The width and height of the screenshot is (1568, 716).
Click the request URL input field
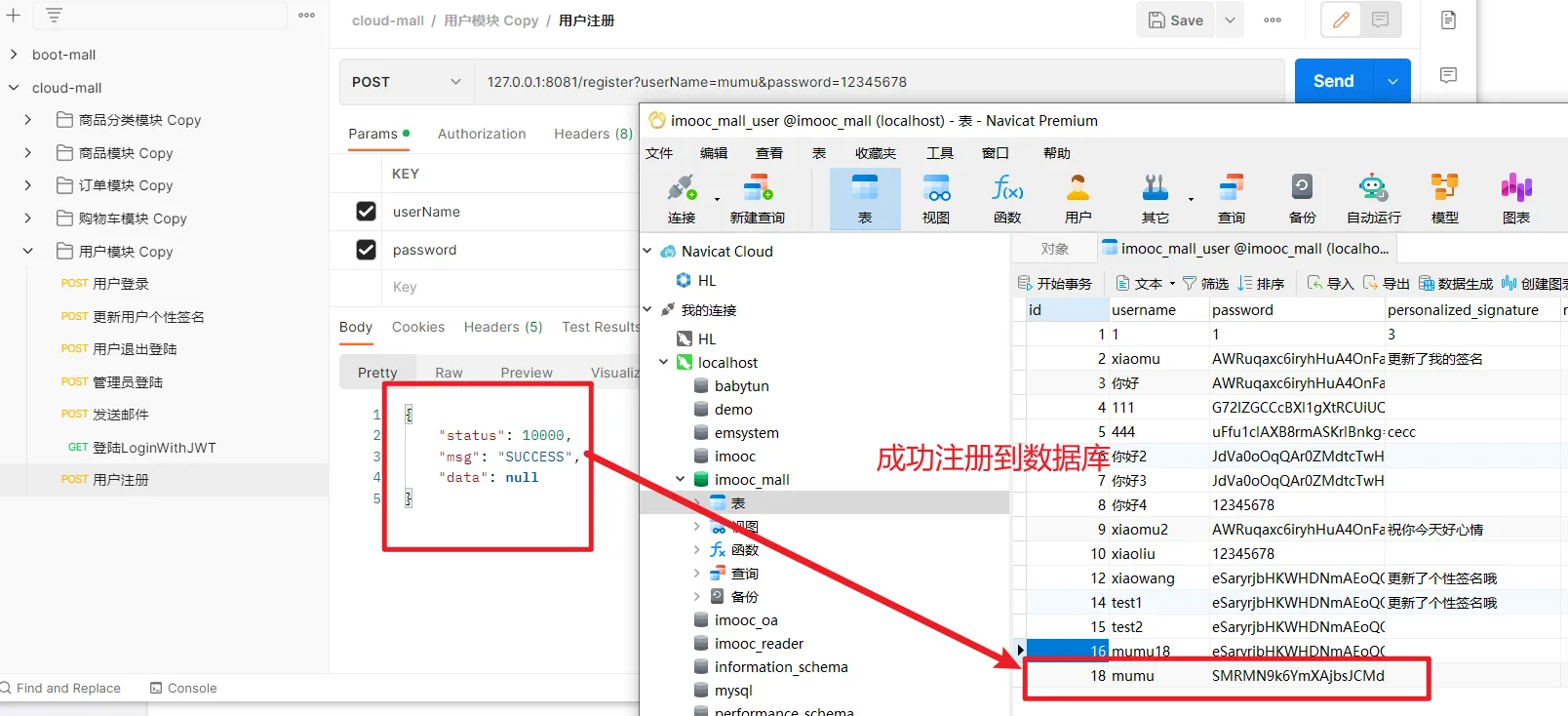tap(880, 82)
